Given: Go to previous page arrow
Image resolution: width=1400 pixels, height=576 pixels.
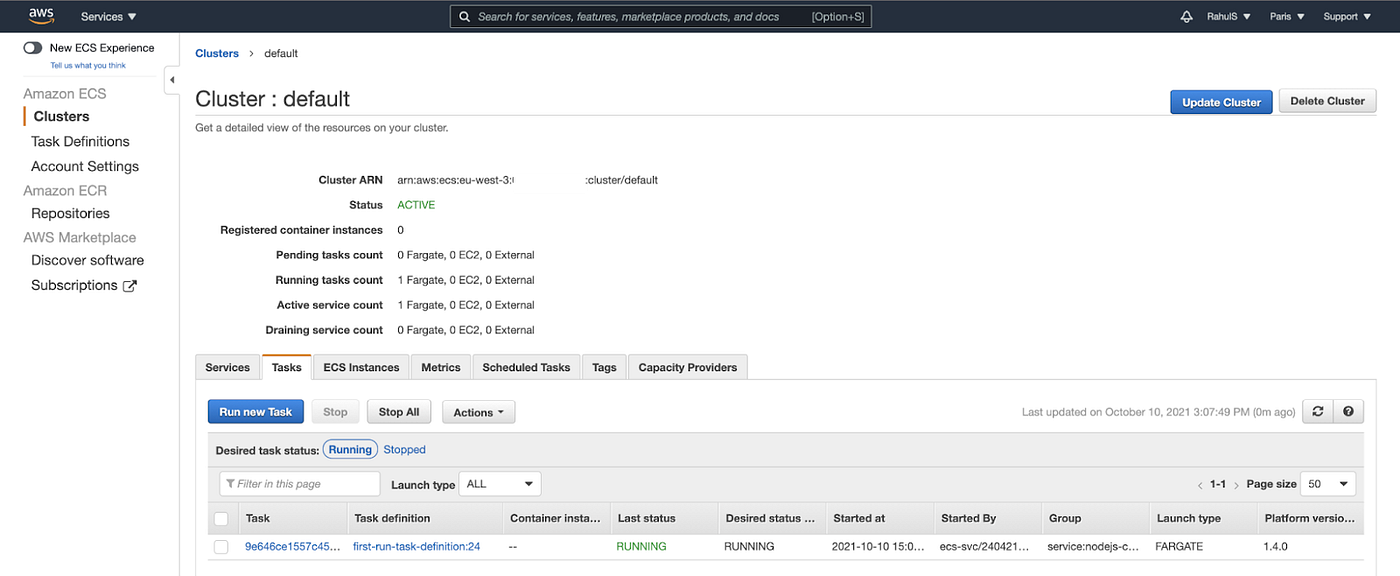Looking at the screenshot, I should pyautogui.click(x=1200, y=485).
